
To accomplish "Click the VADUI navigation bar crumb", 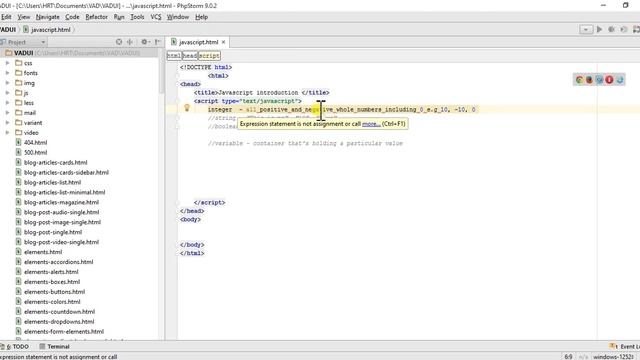I will click(8, 29).
